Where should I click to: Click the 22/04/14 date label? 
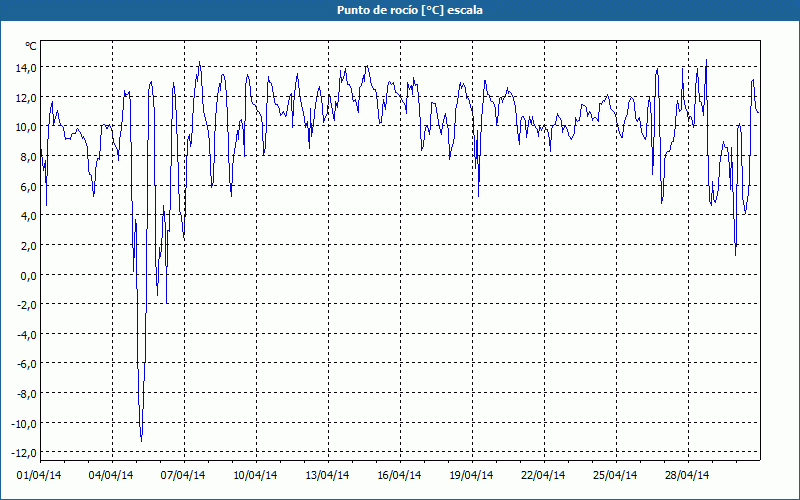tap(543, 475)
